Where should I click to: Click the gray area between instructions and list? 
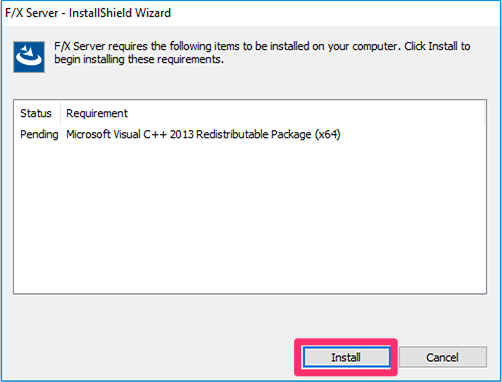(x=250, y=85)
